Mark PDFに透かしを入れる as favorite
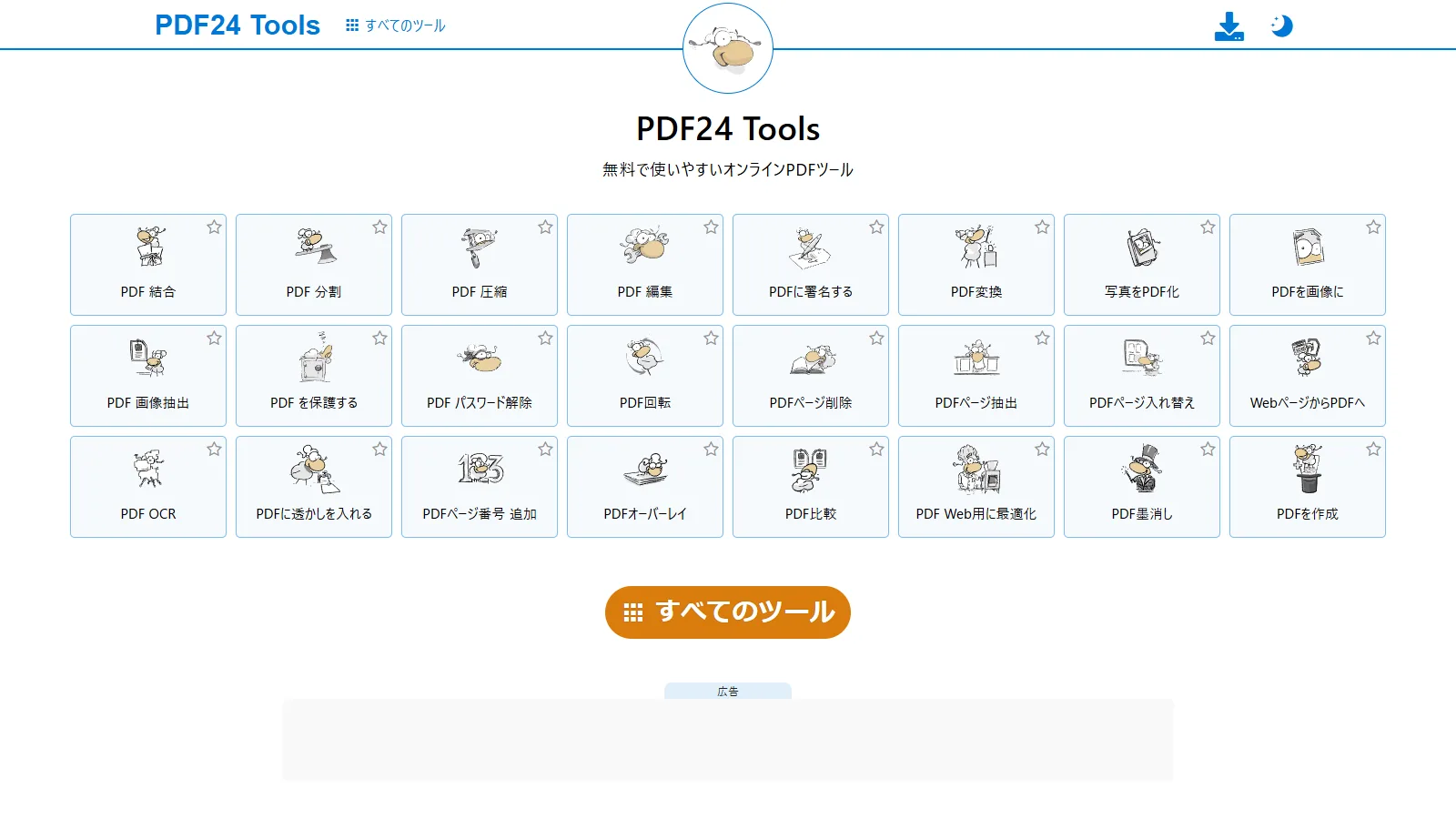Image resolution: width=1456 pixels, height=819 pixels. tap(379, 450)
